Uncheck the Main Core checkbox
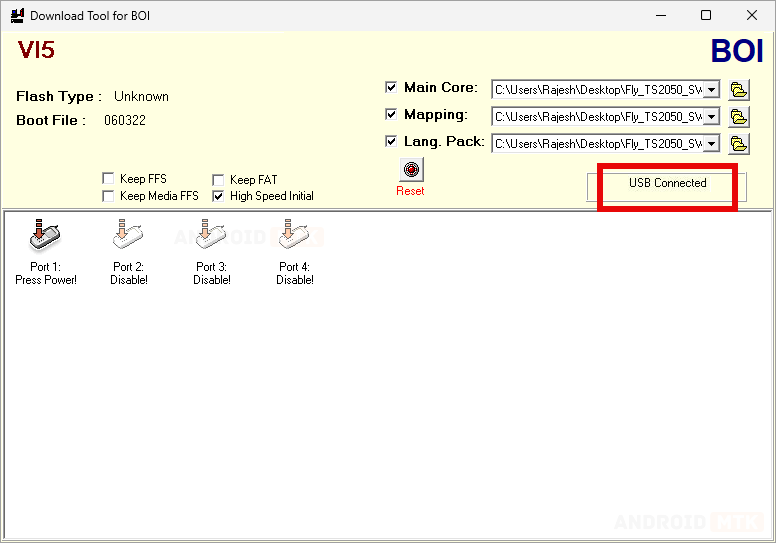The width and height of the screenshot is (776, 543). pyautogui.click(x=392, y=88)
